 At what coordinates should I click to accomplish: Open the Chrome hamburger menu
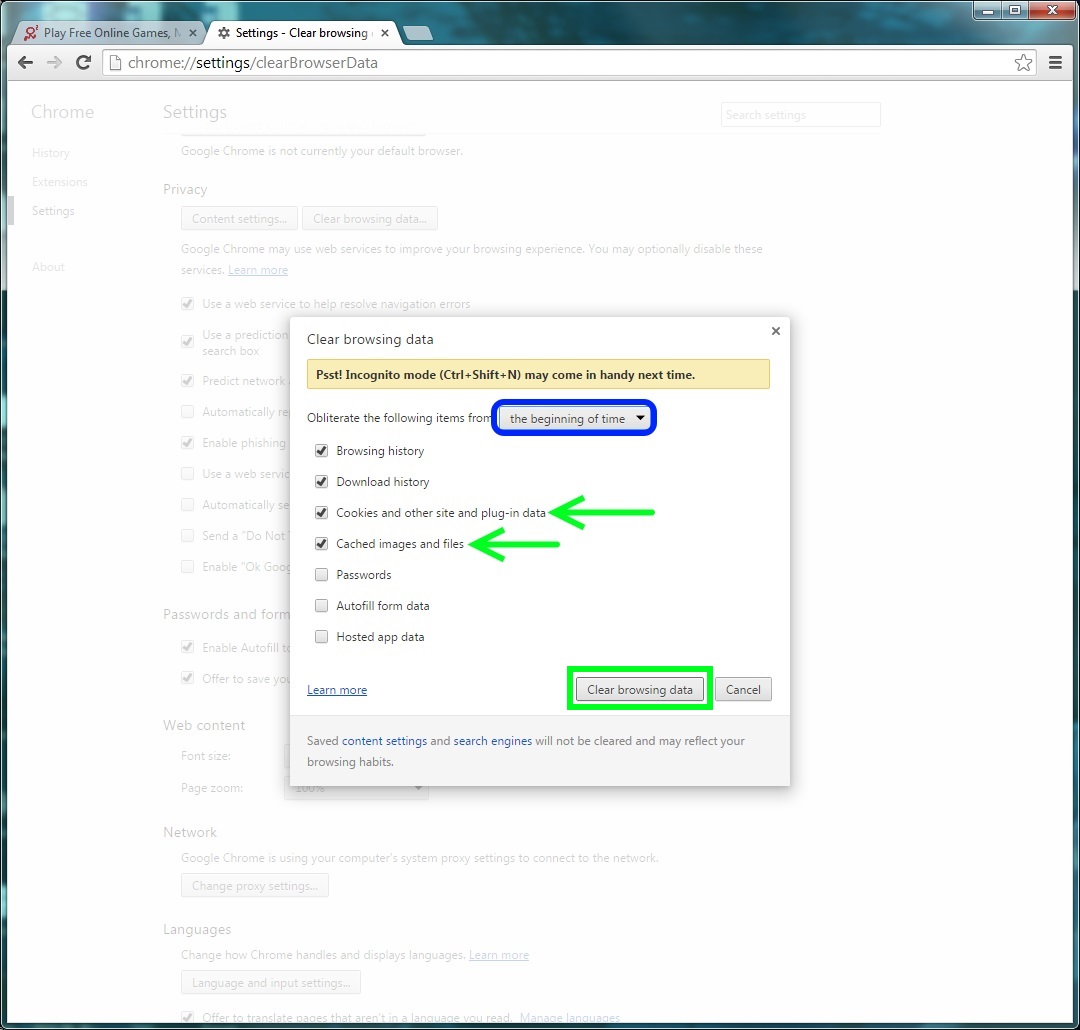(1055, 63)
